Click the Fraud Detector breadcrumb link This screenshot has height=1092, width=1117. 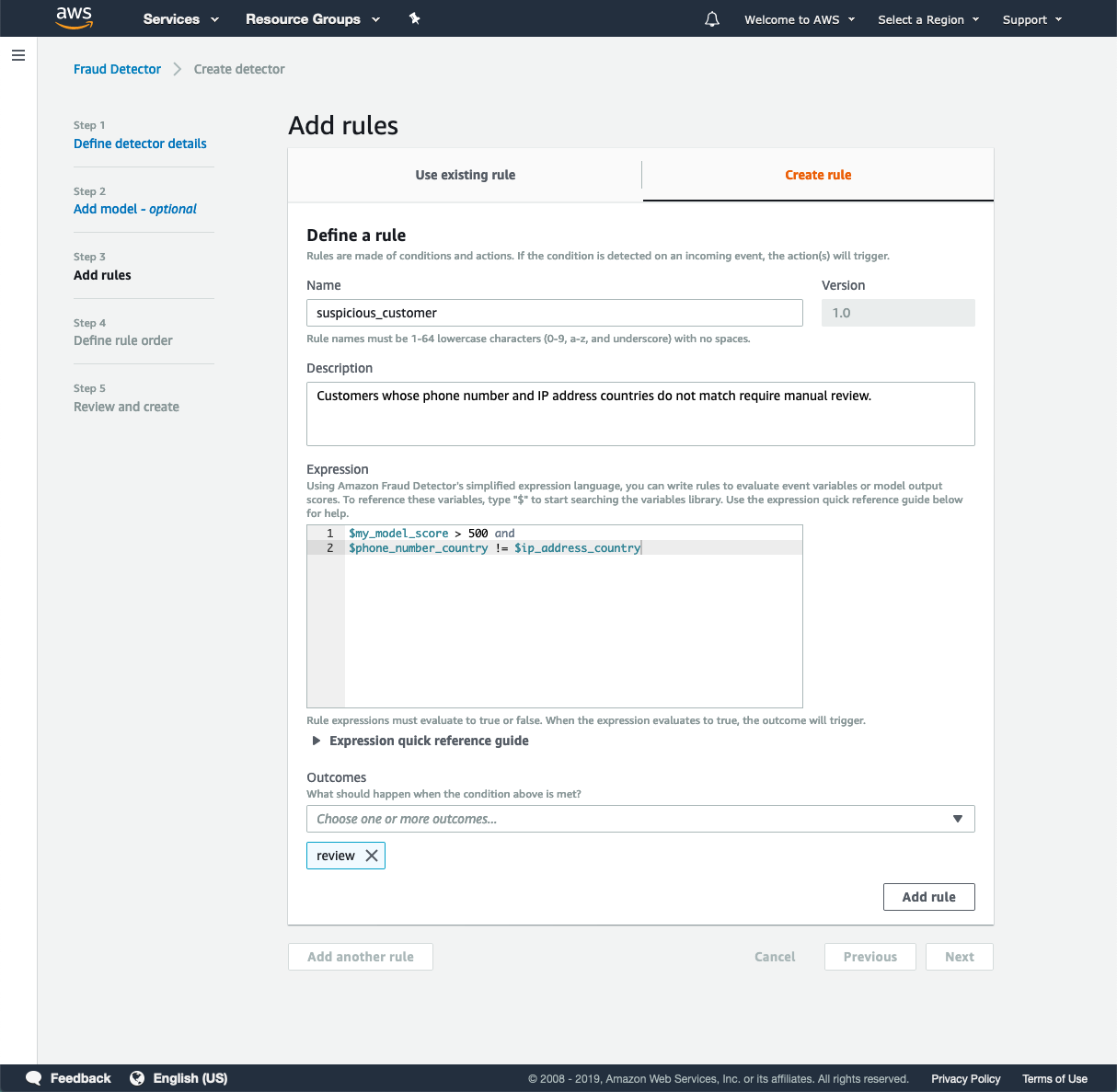[x=117, y=69]
